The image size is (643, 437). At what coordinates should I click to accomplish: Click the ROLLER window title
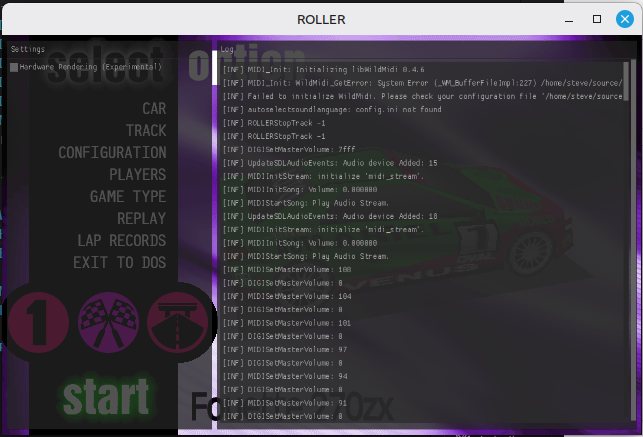tap(321, 20)
